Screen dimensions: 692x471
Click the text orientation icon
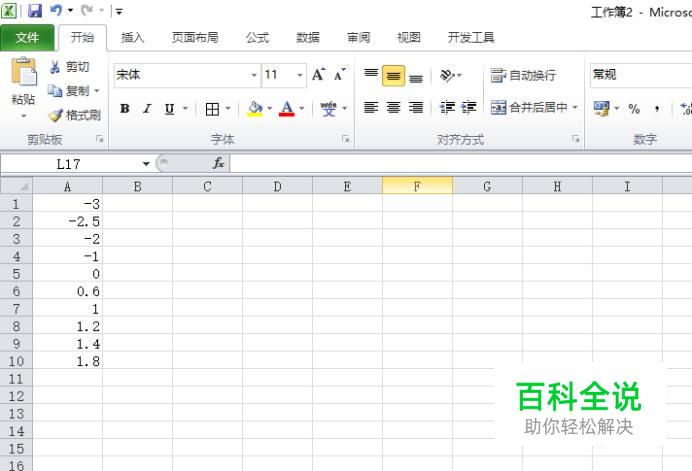click(448, 75)
